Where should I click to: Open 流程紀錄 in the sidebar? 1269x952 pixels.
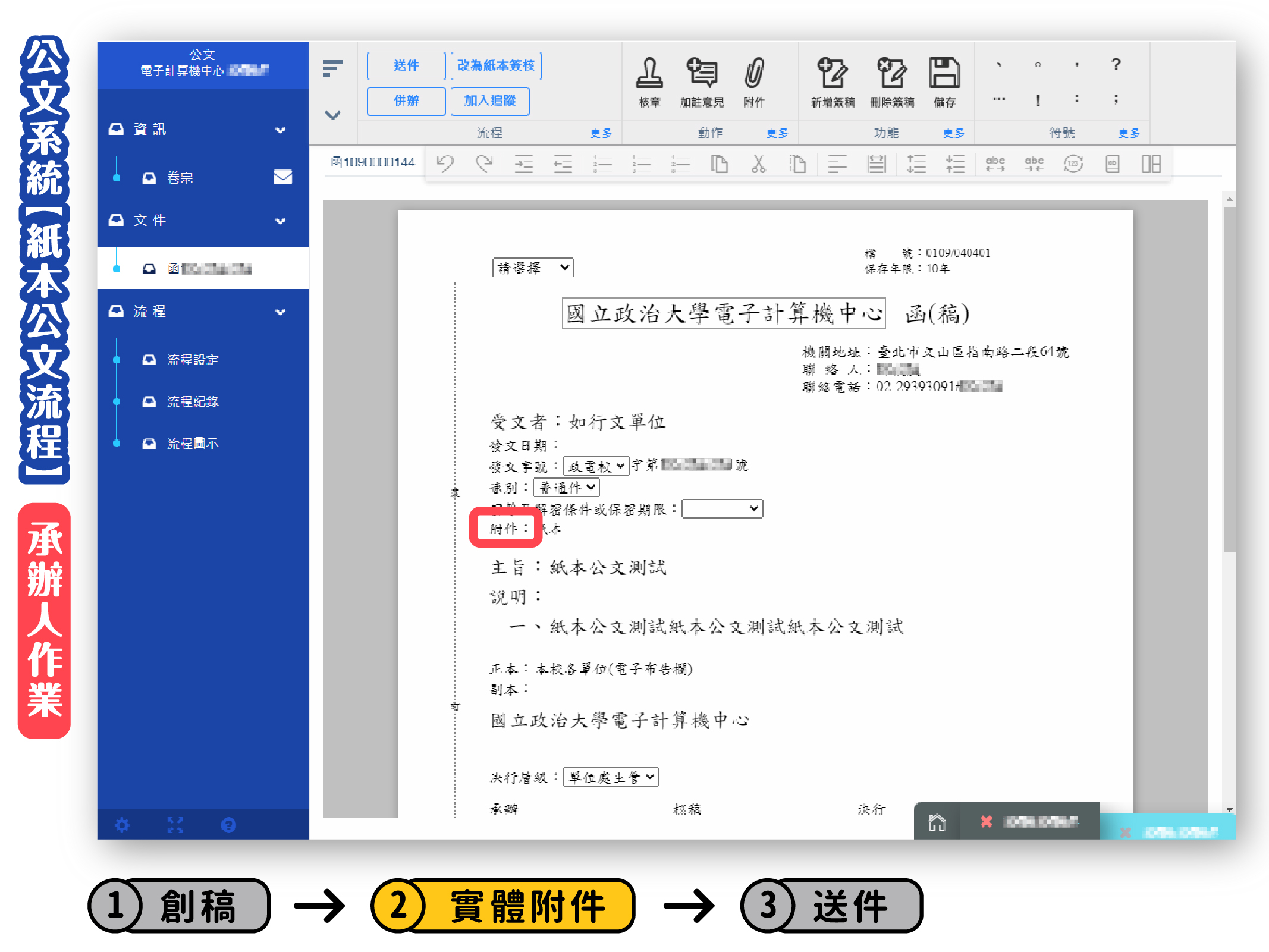[x=192, y=401]
